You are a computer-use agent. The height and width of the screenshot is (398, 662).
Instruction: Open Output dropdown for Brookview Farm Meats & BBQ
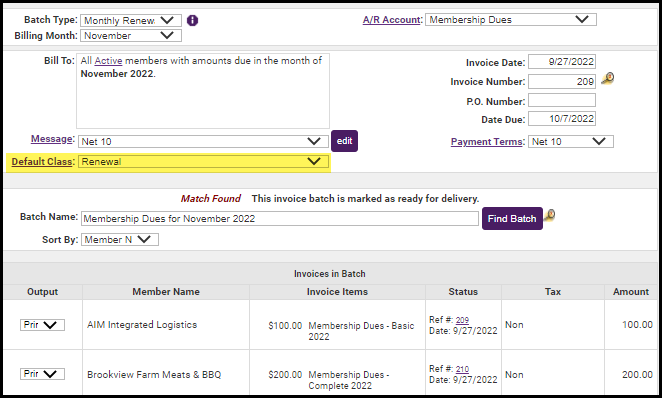(x=42, y=374)
